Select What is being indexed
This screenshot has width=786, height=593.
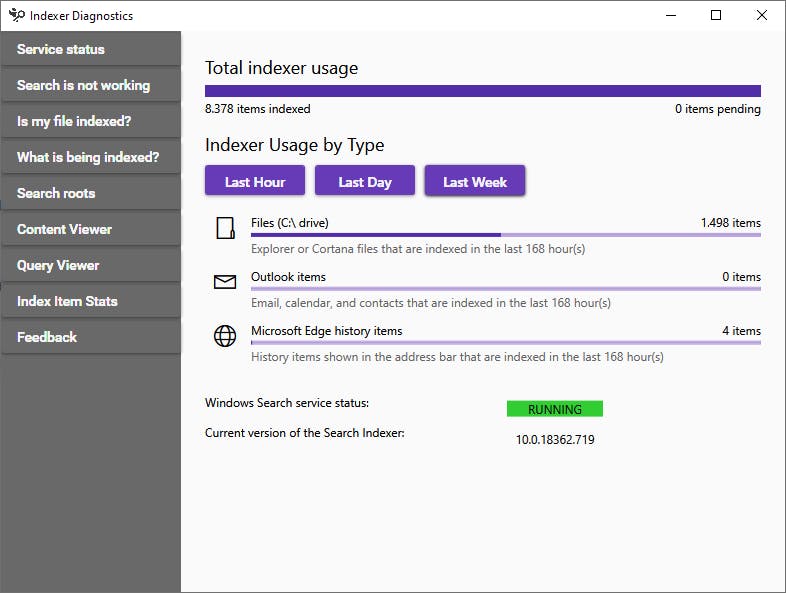tap(90, 157)
